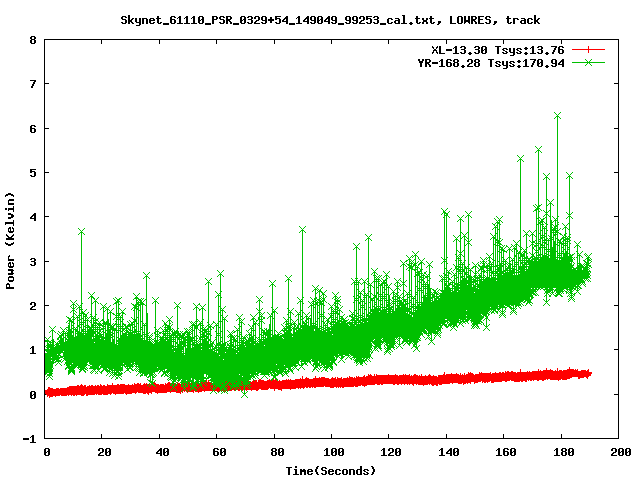Click the tallest green spike above 6 Kelvin
640x480 pixels.
(557, 116)
